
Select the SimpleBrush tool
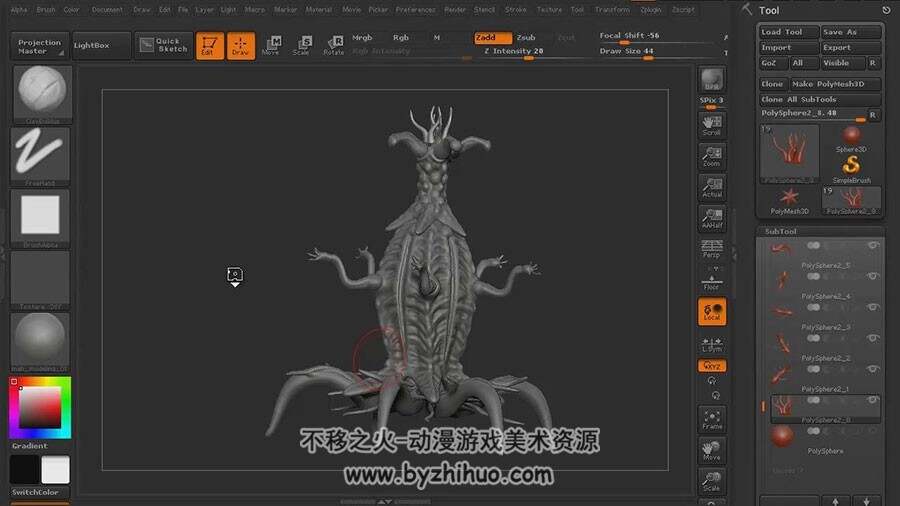pyautogui.click(x=851, y=170)
